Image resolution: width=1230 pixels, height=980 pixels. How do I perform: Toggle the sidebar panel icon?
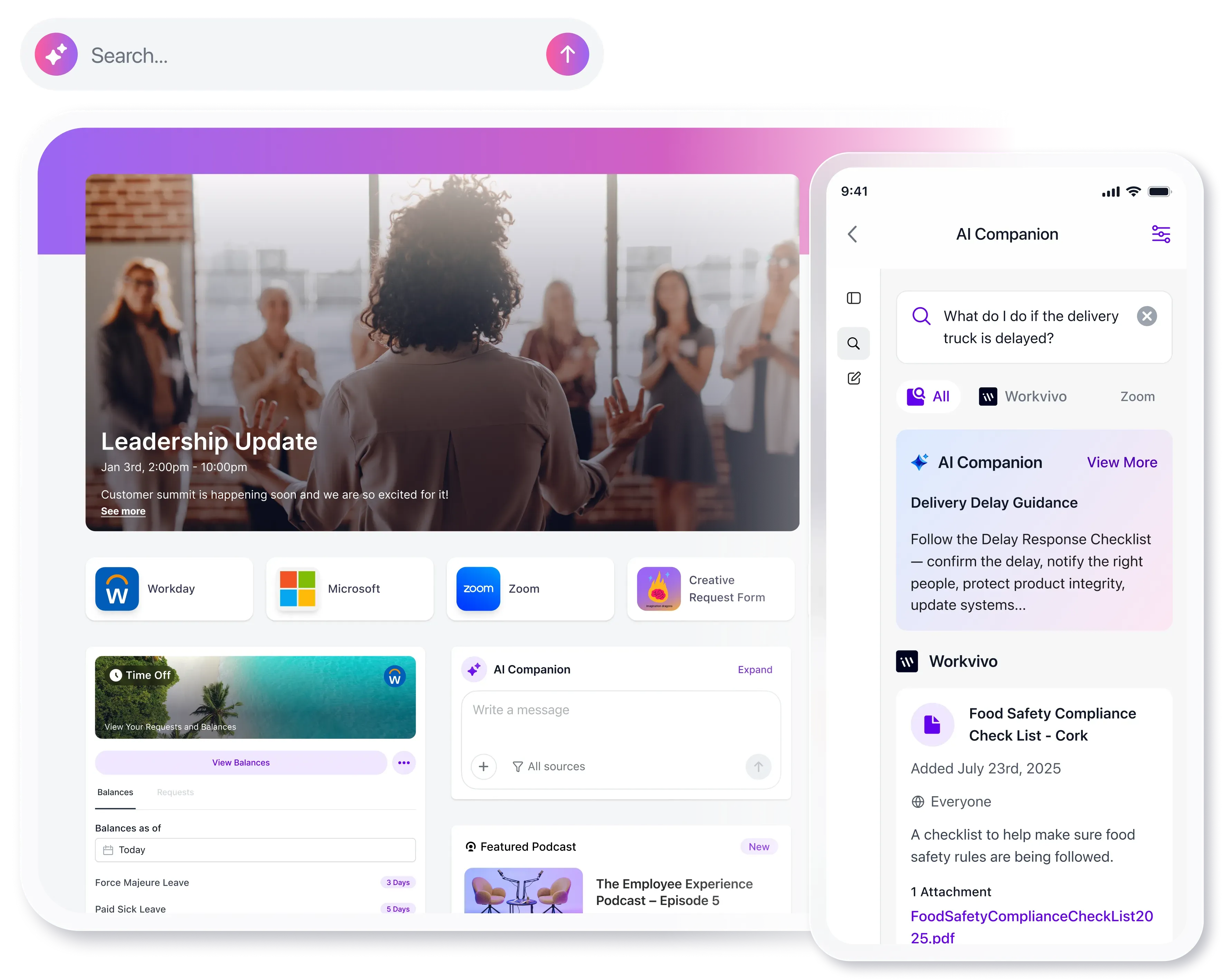853,298
